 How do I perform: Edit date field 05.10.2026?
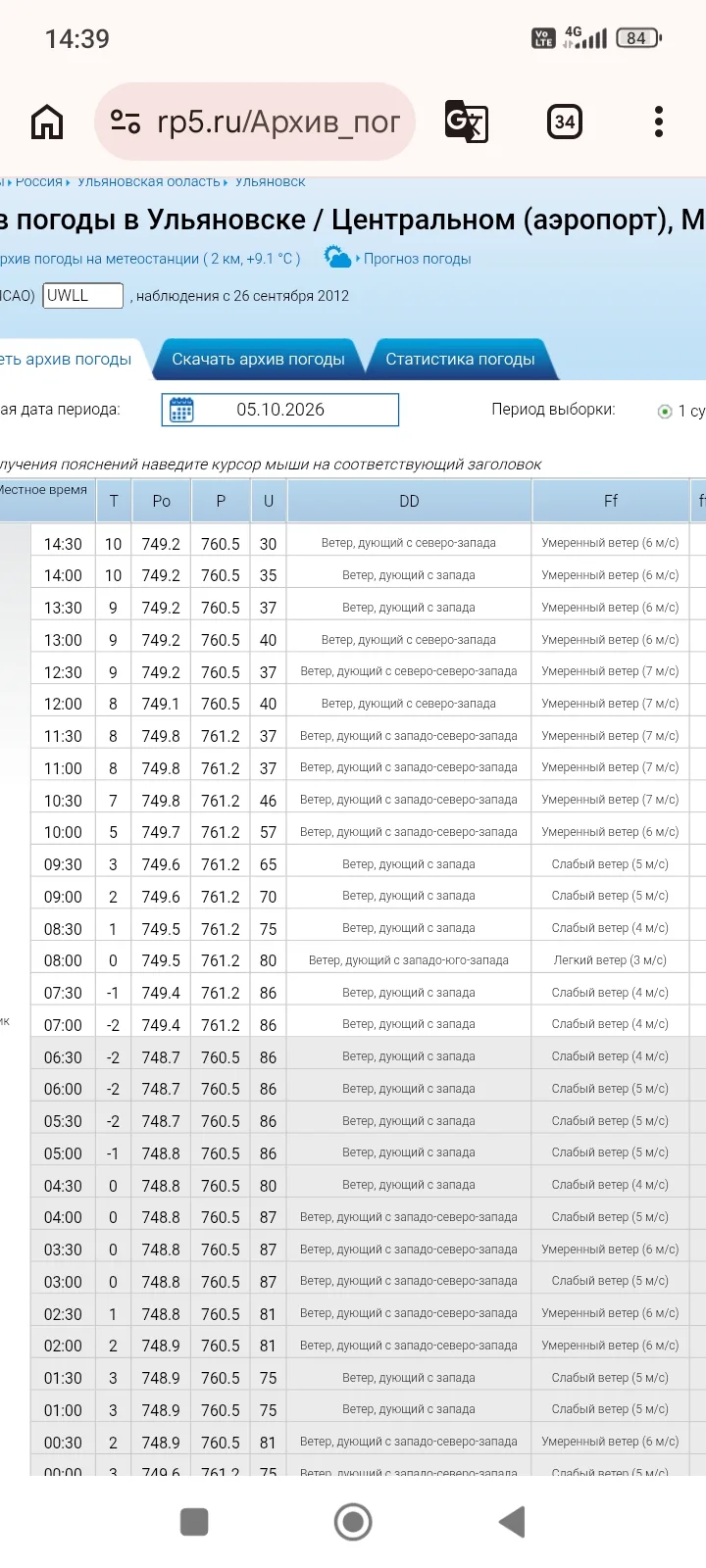[x=280, y=410]
